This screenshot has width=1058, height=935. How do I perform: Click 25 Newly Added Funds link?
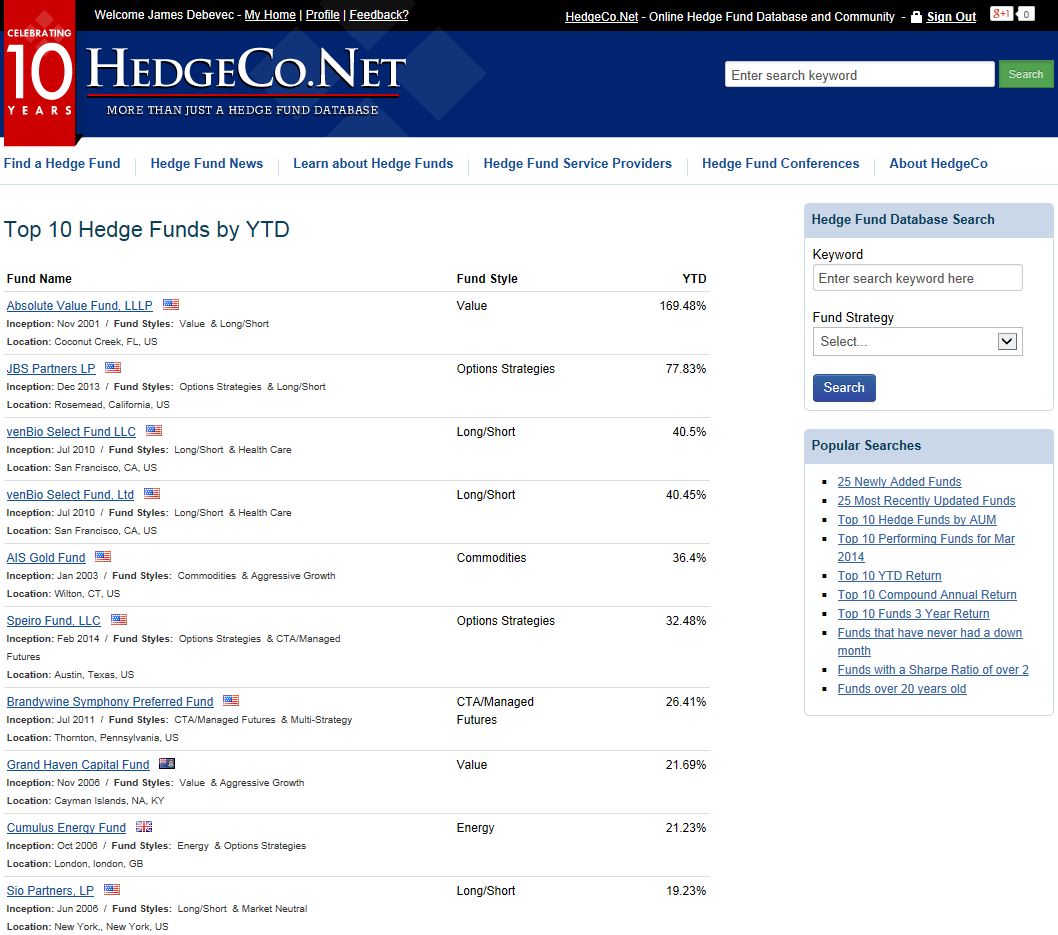pyautogui.click(x=899, y=482)
